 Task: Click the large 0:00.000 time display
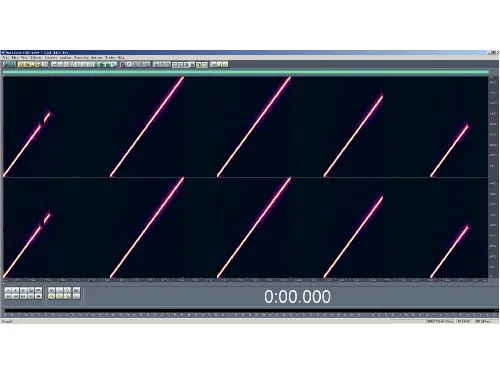tap(297, 296)
